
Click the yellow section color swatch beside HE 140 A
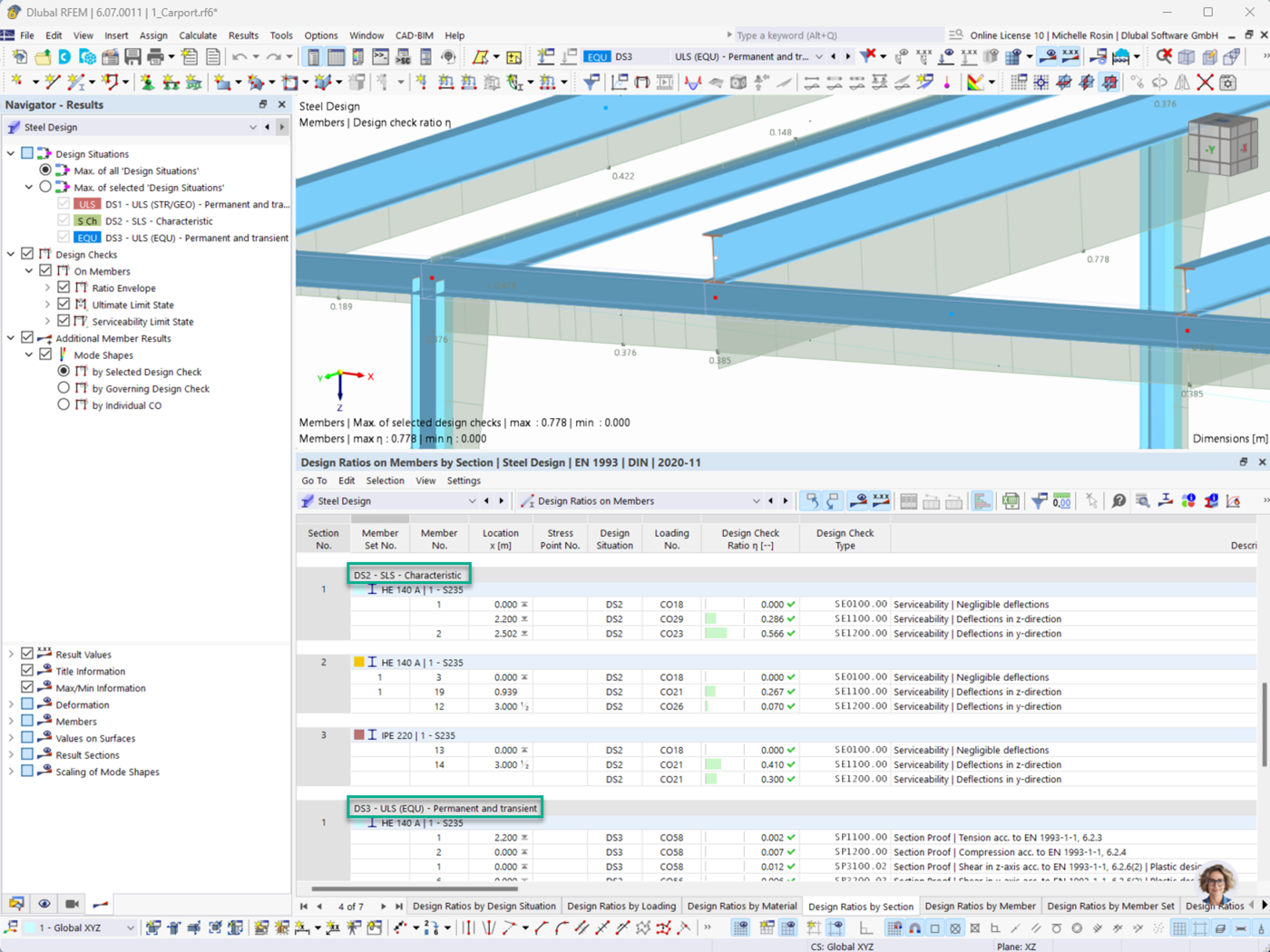(359, 661)
